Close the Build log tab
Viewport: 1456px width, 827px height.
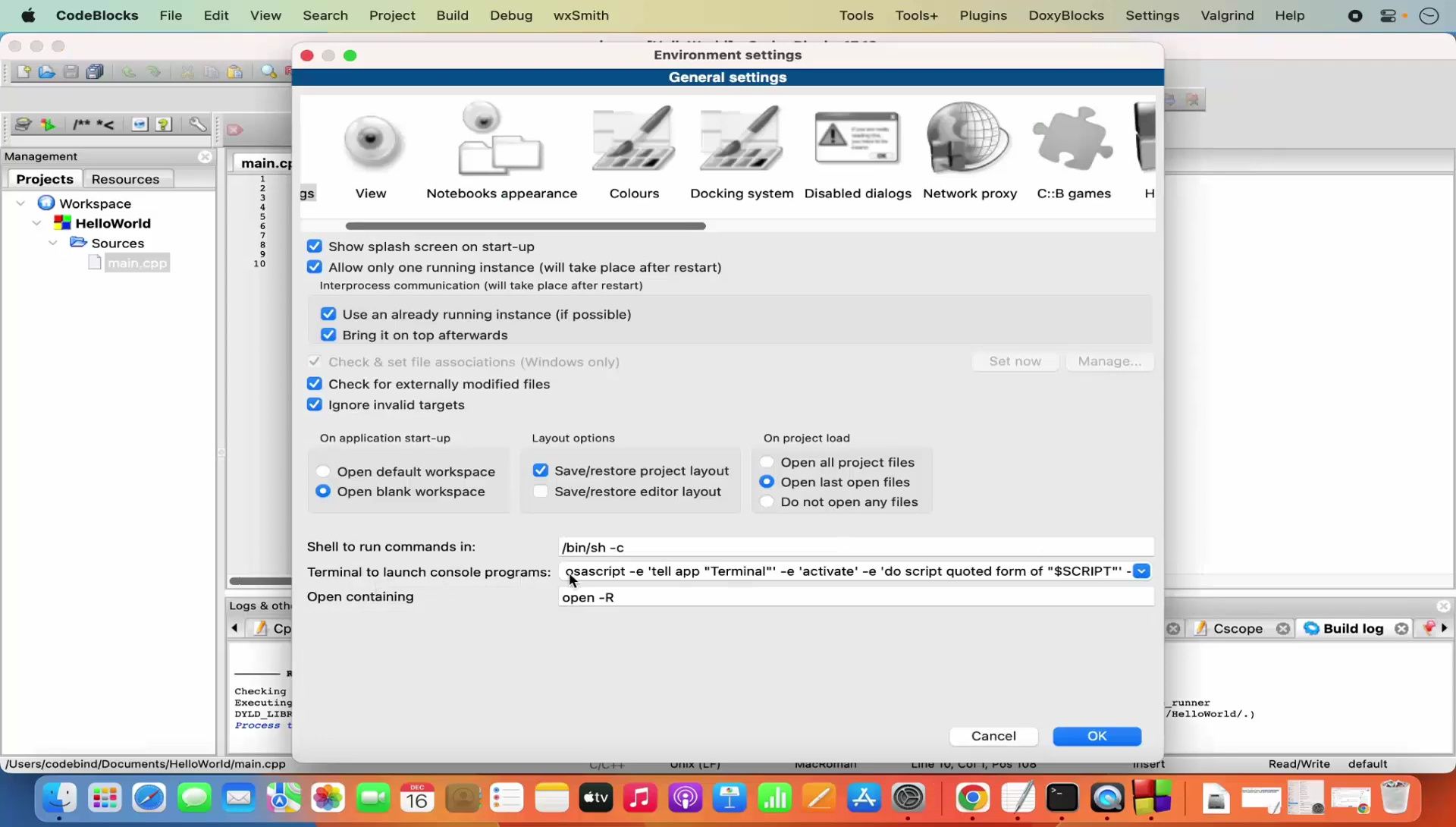1401,628
